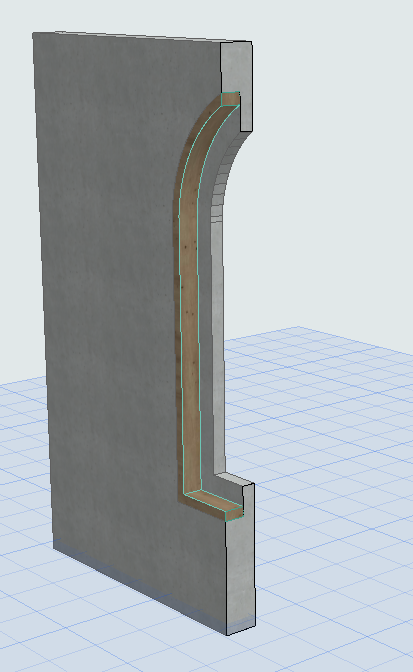Screen dimensions: 413x672
Task: Click the empty sky background beside wall
Action: tap(334, 171)
